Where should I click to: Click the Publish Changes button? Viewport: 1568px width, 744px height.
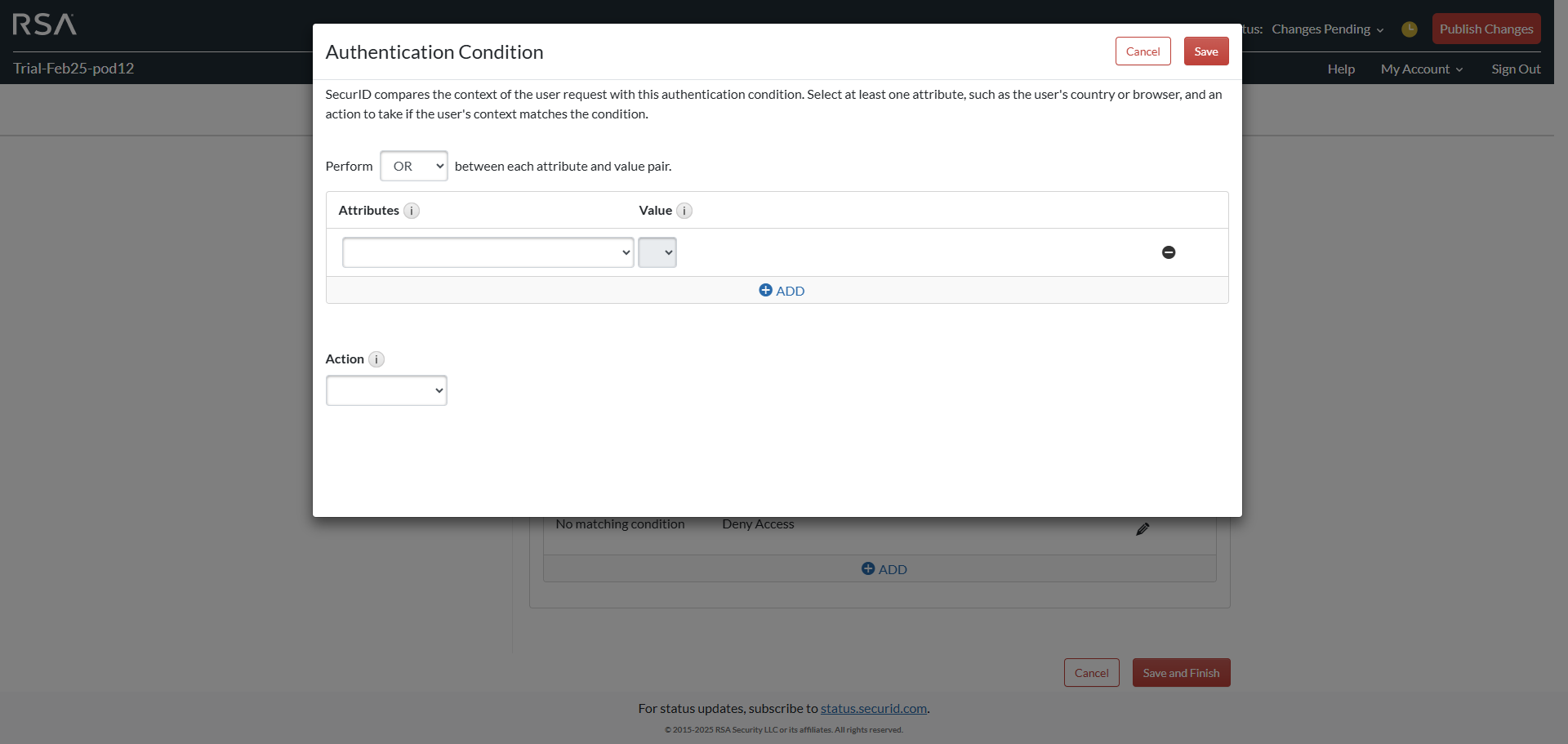pyautogui.click(x=1486, y=29)
